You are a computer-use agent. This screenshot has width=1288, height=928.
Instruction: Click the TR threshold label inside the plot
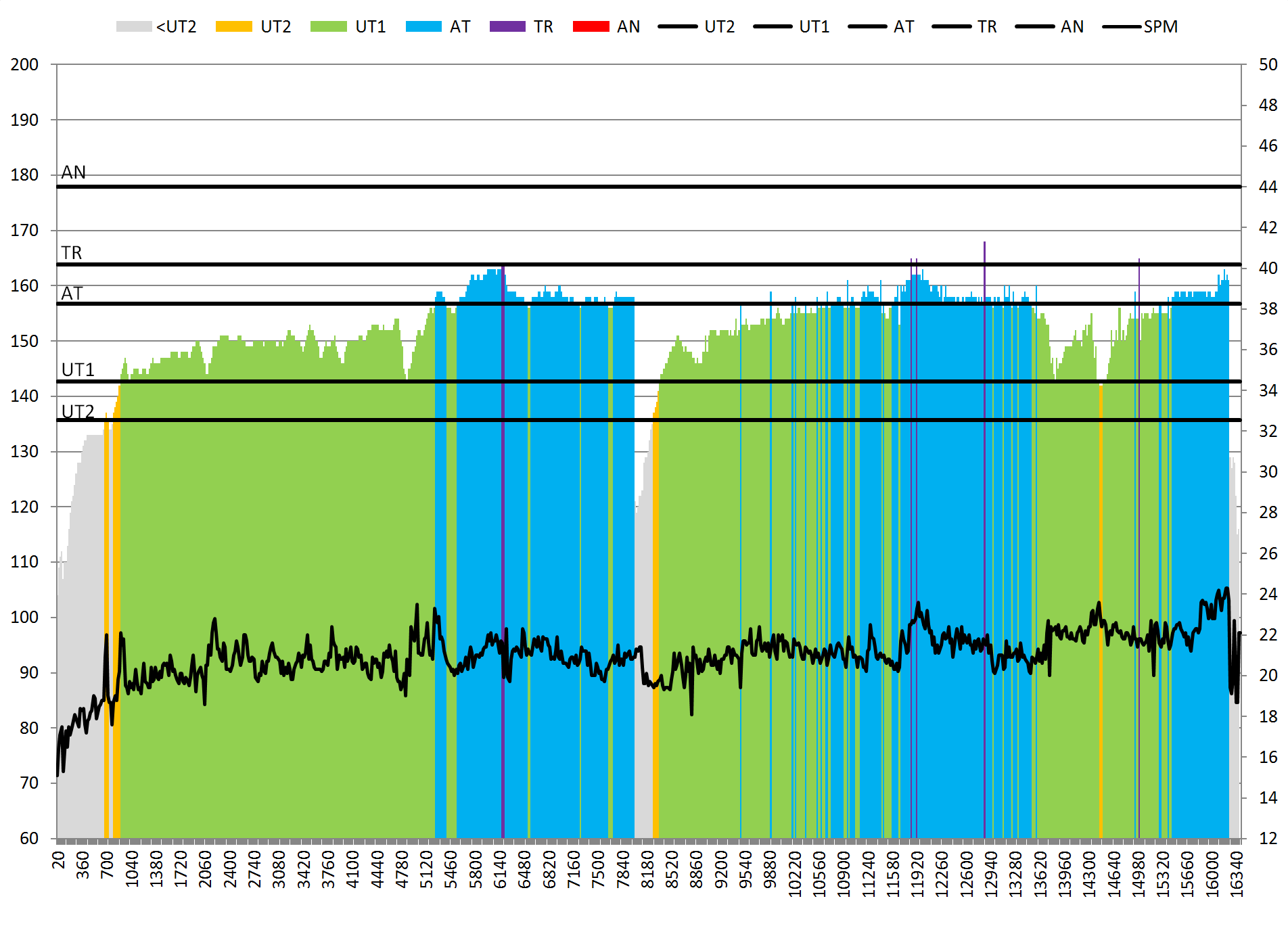[x=72, y=253]
